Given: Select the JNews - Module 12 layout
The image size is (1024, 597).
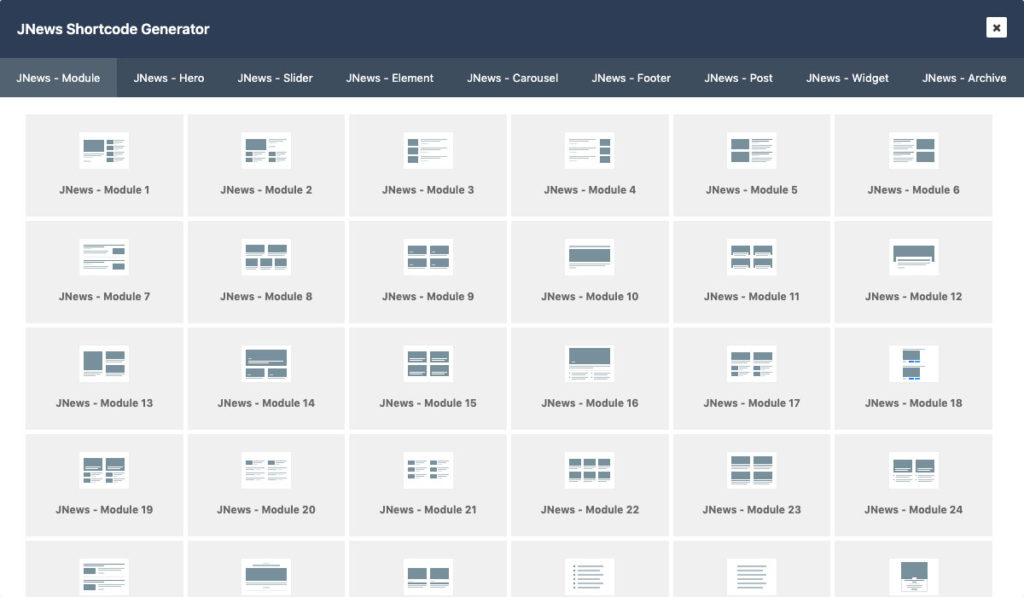Looking at the screenshot, I should [913, 271].
